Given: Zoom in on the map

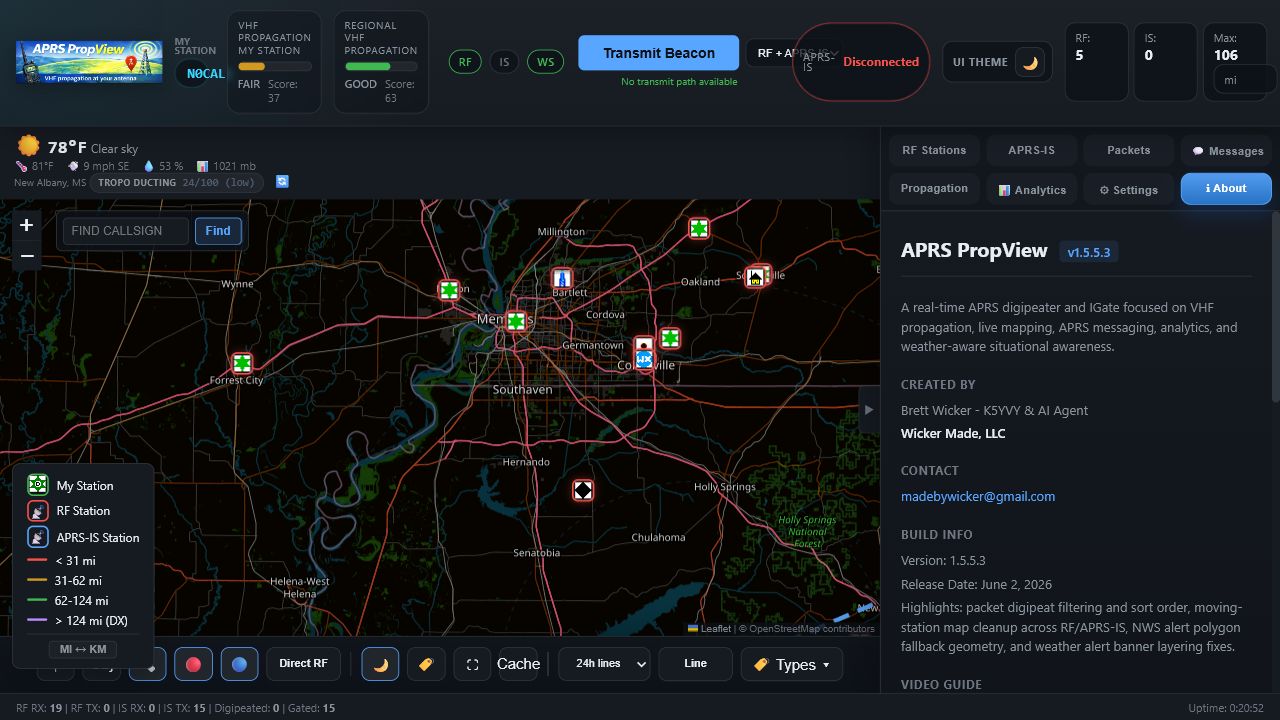Looking at the screenshot, I should [27, 225].
